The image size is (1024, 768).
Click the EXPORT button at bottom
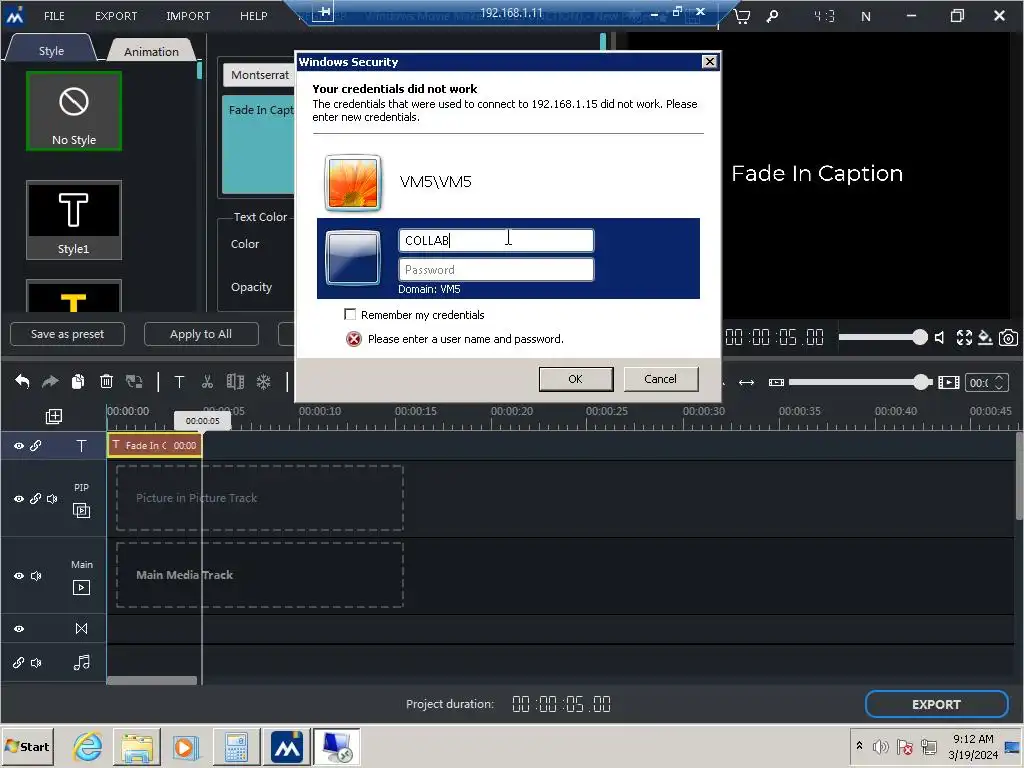click(x=936, y=705)
